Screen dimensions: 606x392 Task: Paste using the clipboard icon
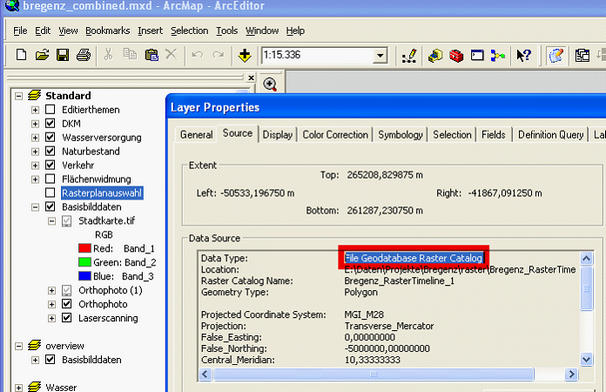pos(151,55)
